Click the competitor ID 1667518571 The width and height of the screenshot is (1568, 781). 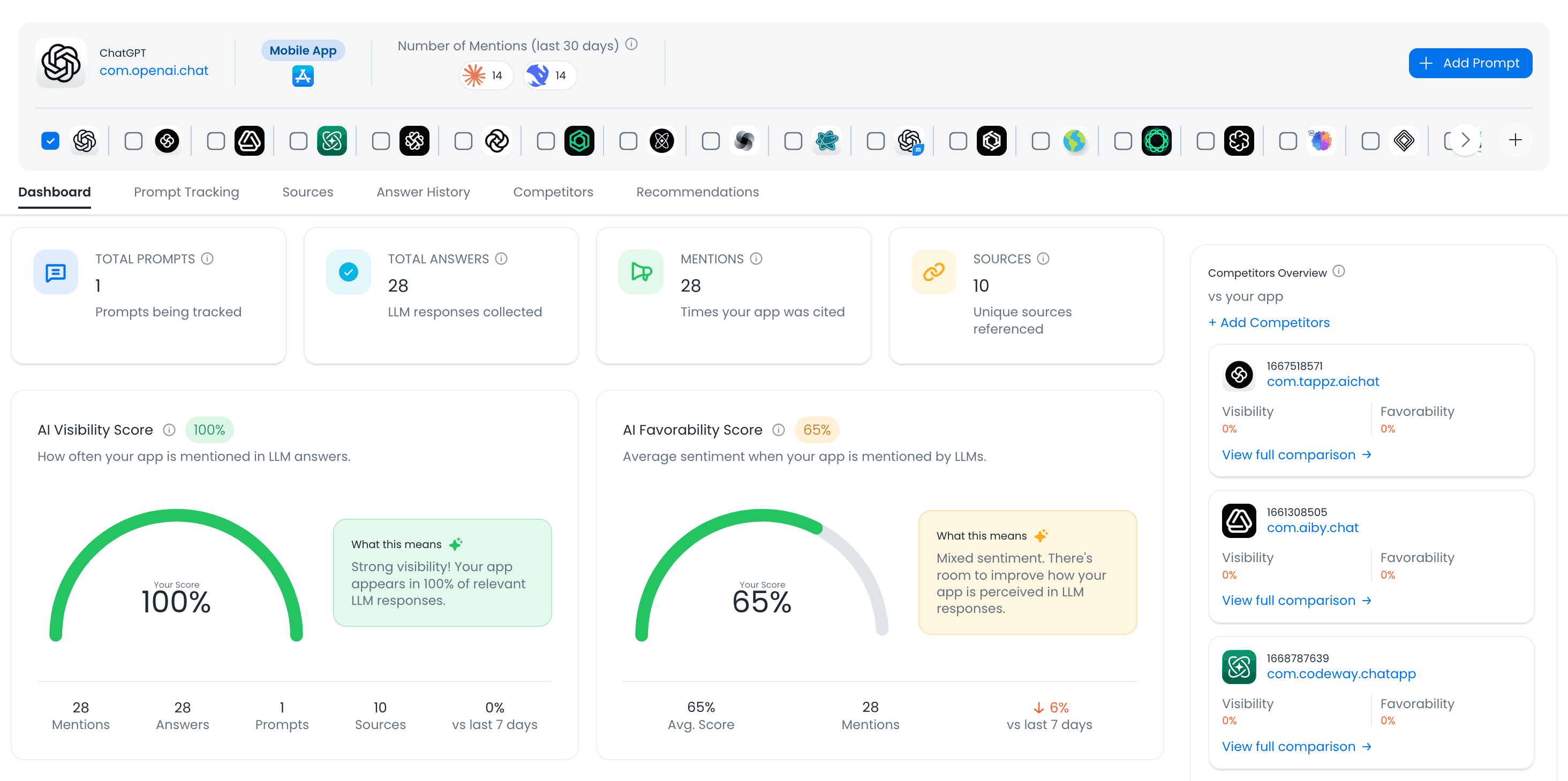click(x=1295, y=366)
